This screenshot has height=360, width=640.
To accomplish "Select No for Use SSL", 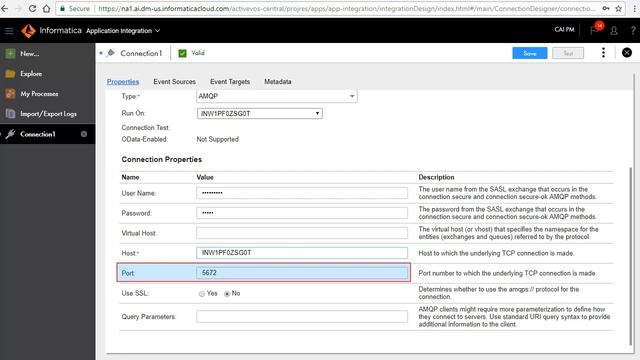I will pos(227,294).
